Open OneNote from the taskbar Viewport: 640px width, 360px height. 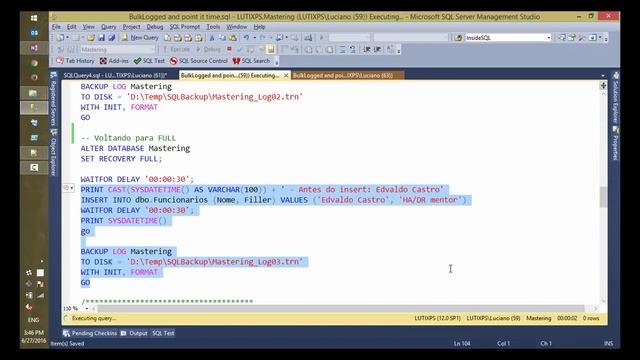(x=34, y=48)
